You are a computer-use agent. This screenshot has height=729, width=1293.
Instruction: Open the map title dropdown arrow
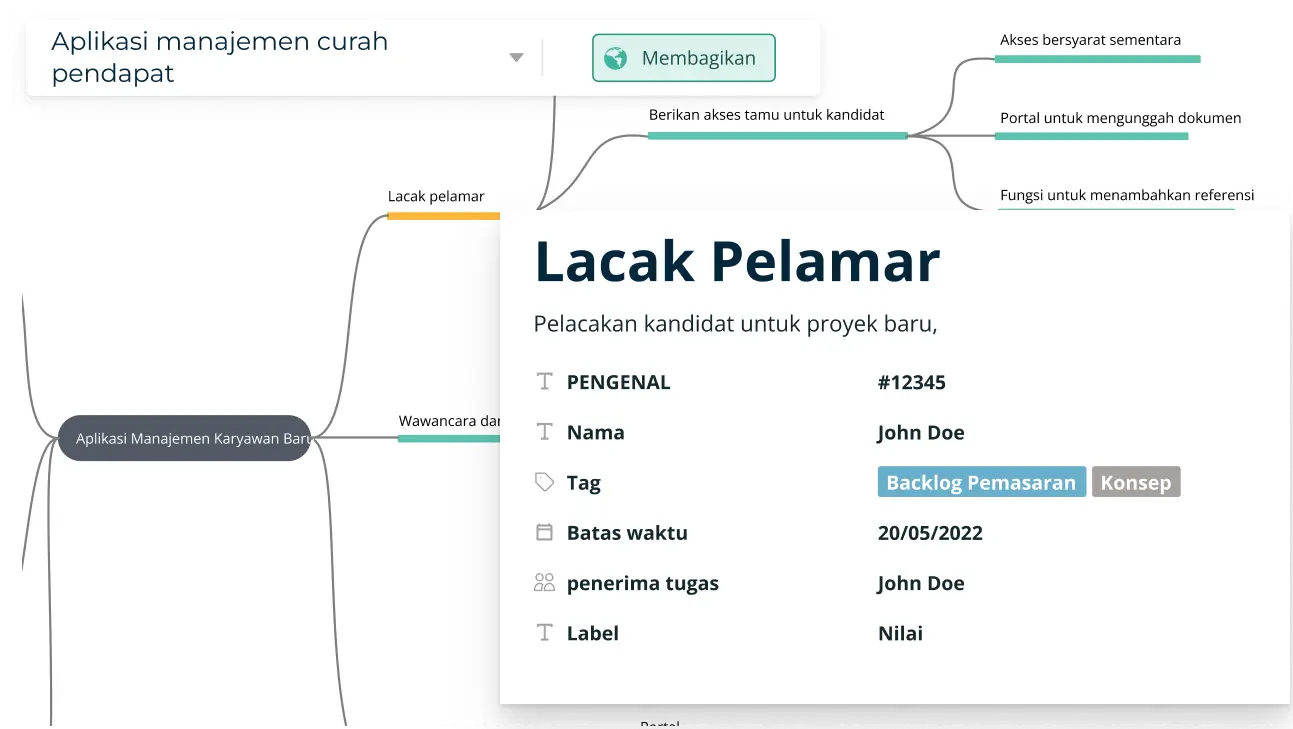pyautogui.click(x=516, y=58)
